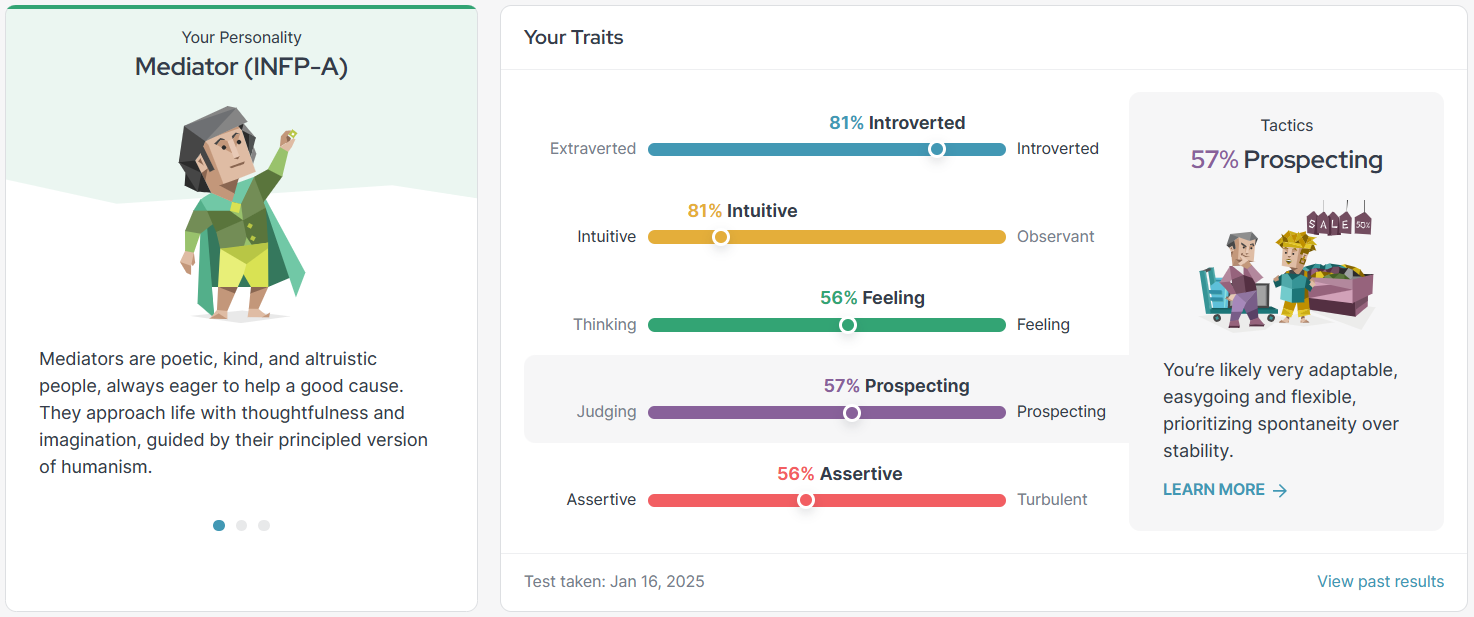Select the second carousel dot
1474x617 pixels.
tap(241, 525)
